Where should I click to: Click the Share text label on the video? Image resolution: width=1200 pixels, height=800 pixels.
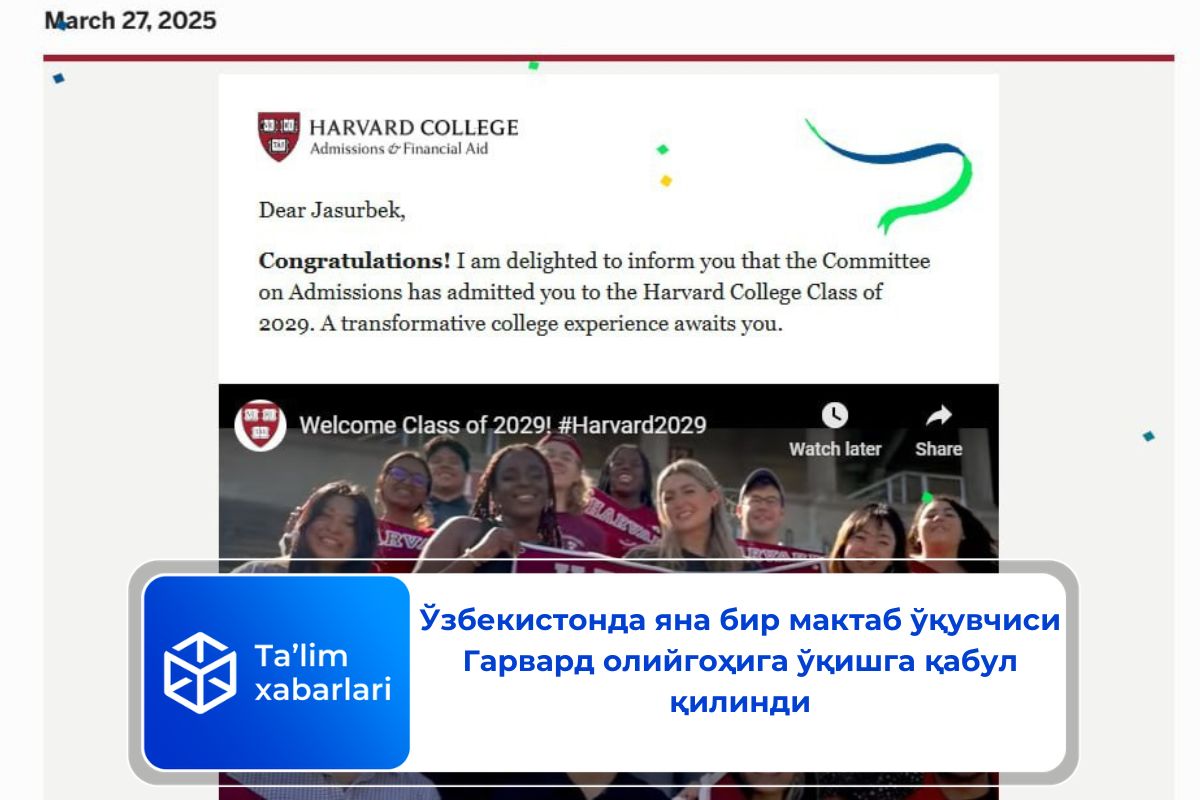(938, 449)
